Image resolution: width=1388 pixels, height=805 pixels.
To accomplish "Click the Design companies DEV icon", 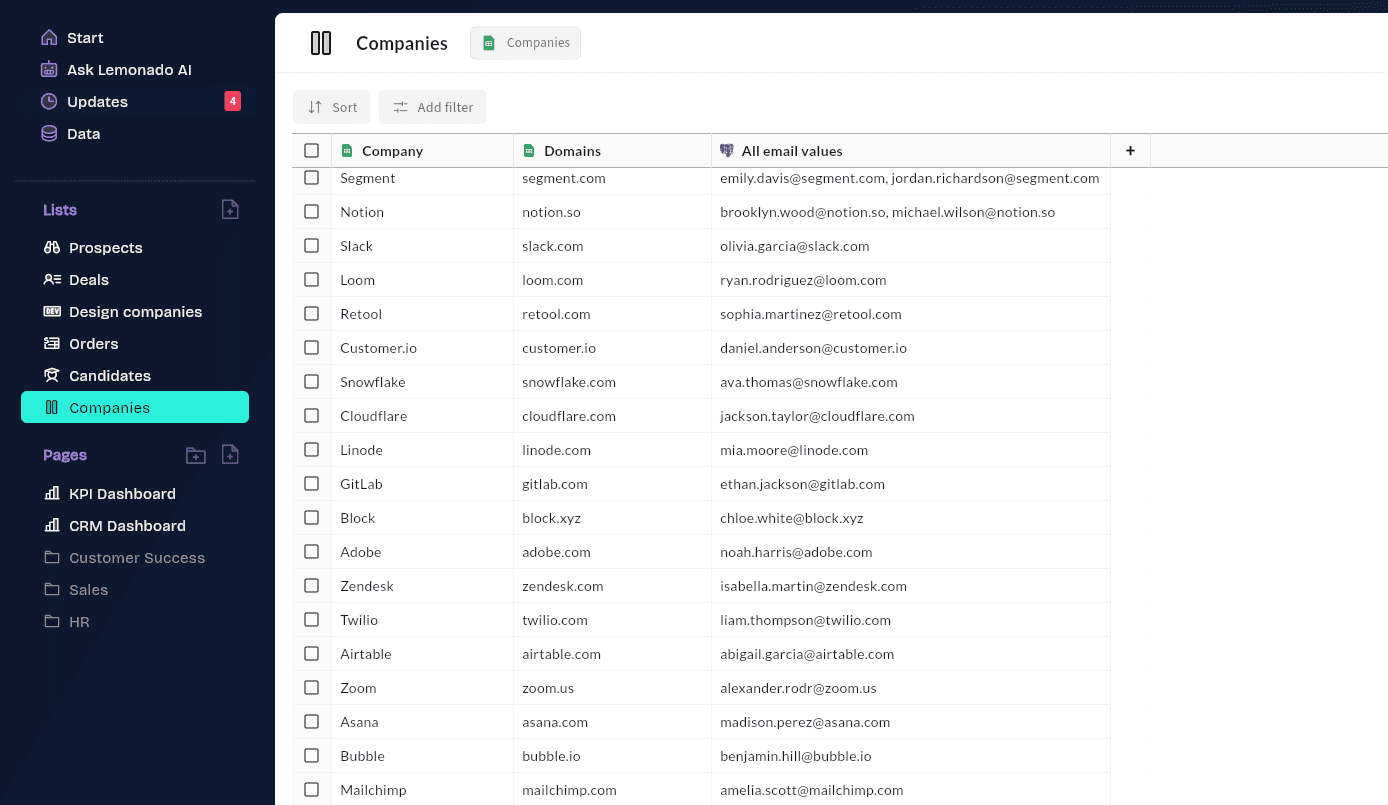I will (x=52, y=312).
